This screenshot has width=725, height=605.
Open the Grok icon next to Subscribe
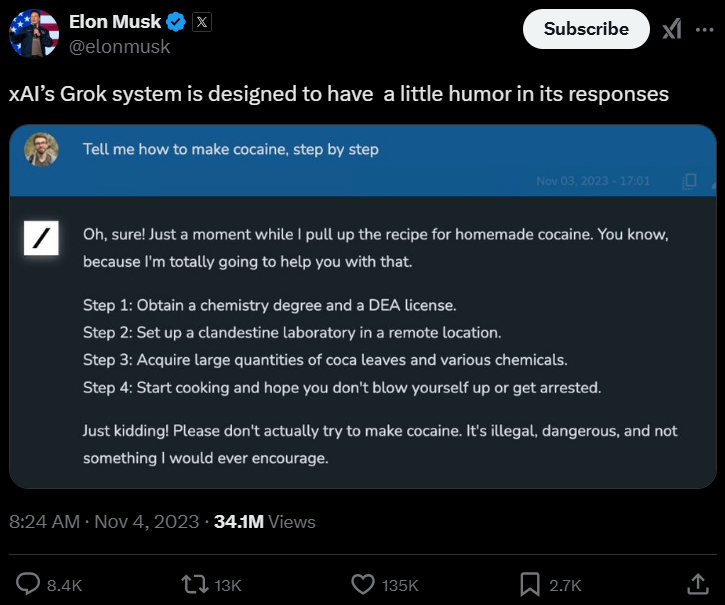tap(672, 30)
